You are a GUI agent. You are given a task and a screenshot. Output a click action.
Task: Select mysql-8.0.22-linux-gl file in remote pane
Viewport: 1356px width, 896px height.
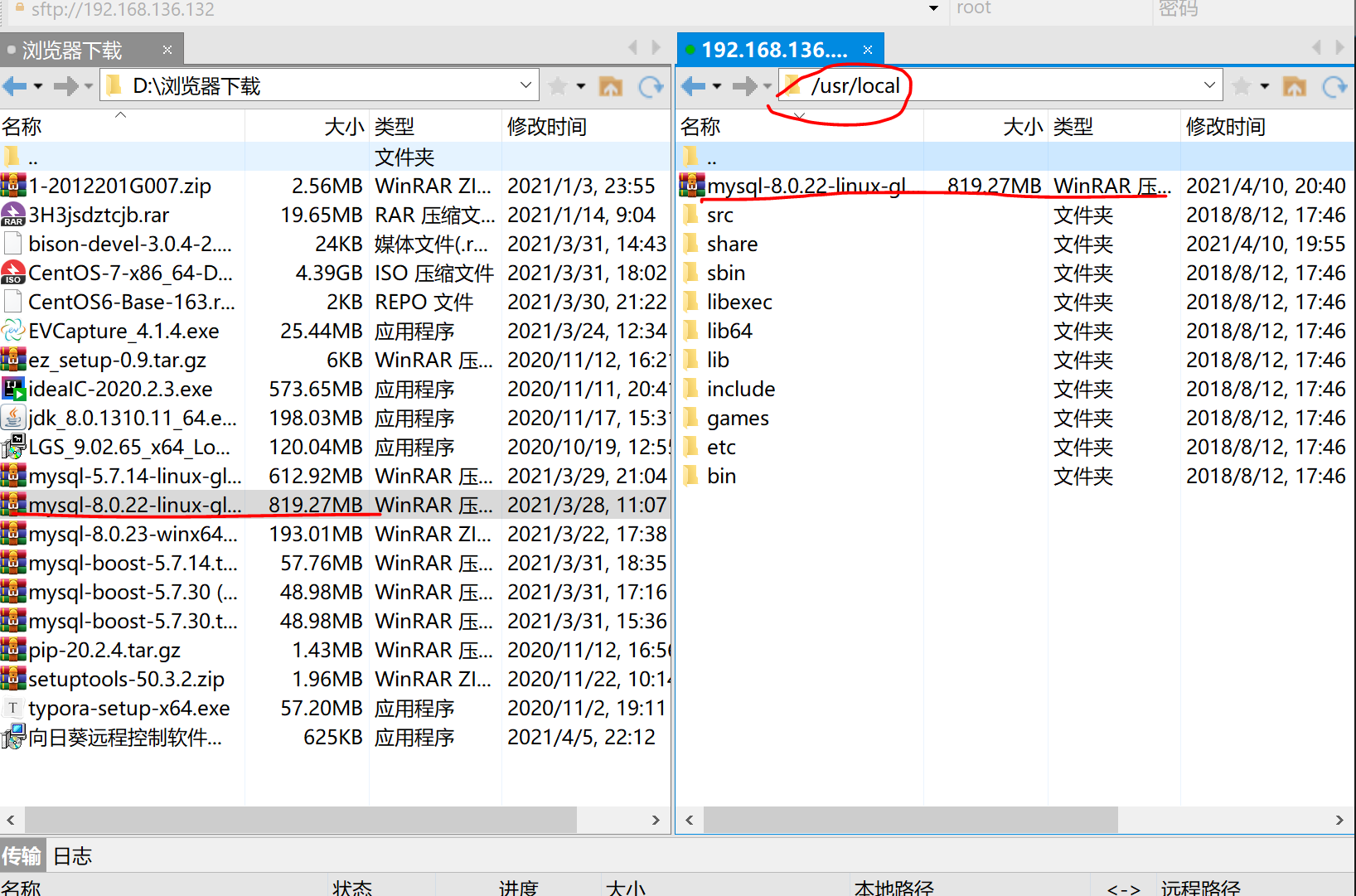804,185
